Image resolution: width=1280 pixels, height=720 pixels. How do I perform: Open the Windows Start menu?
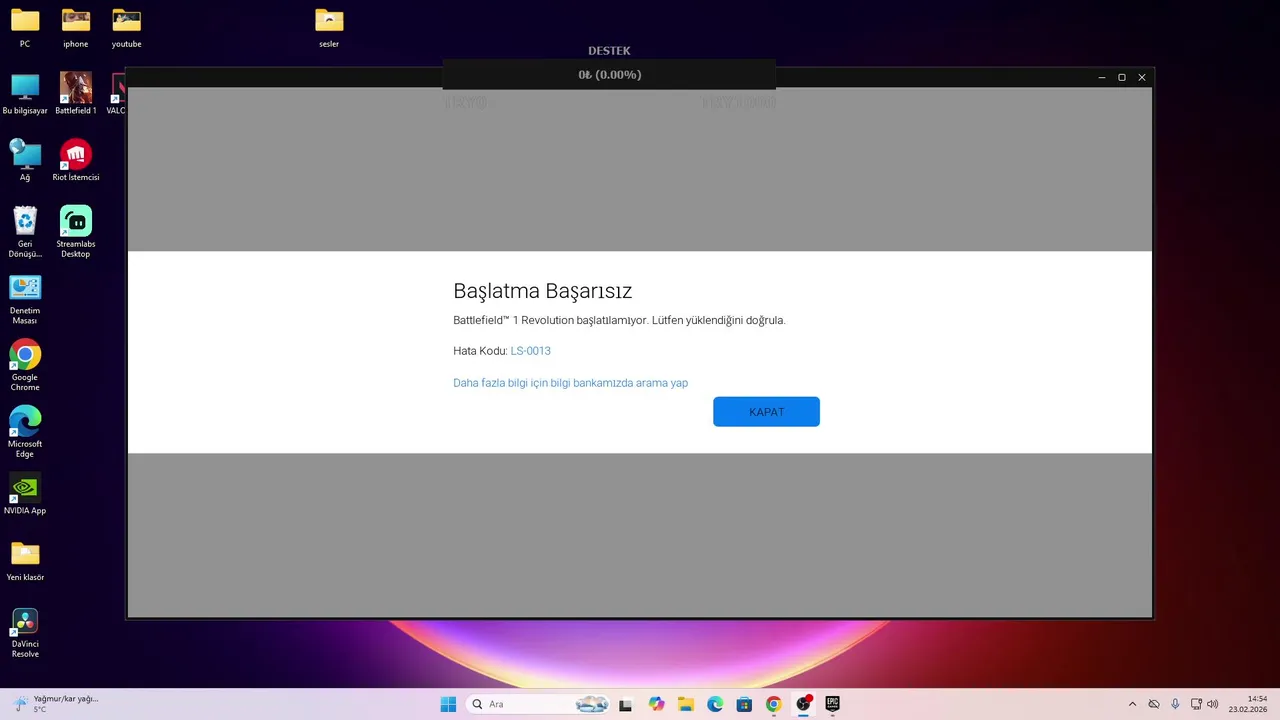[x=448, y=704]
